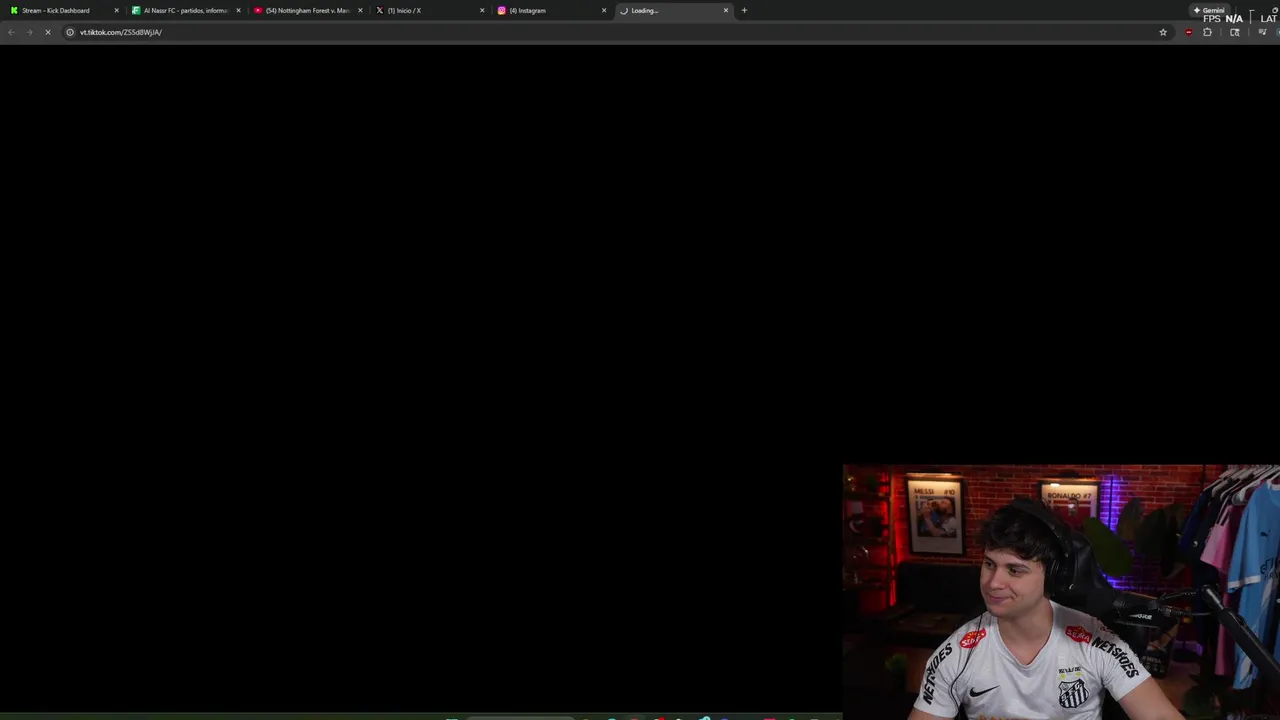Image resolution: width=1280 pixels, height=720 pixels.
Task: Close the Stream - Kick Dashboard tab
Action: 116,10
